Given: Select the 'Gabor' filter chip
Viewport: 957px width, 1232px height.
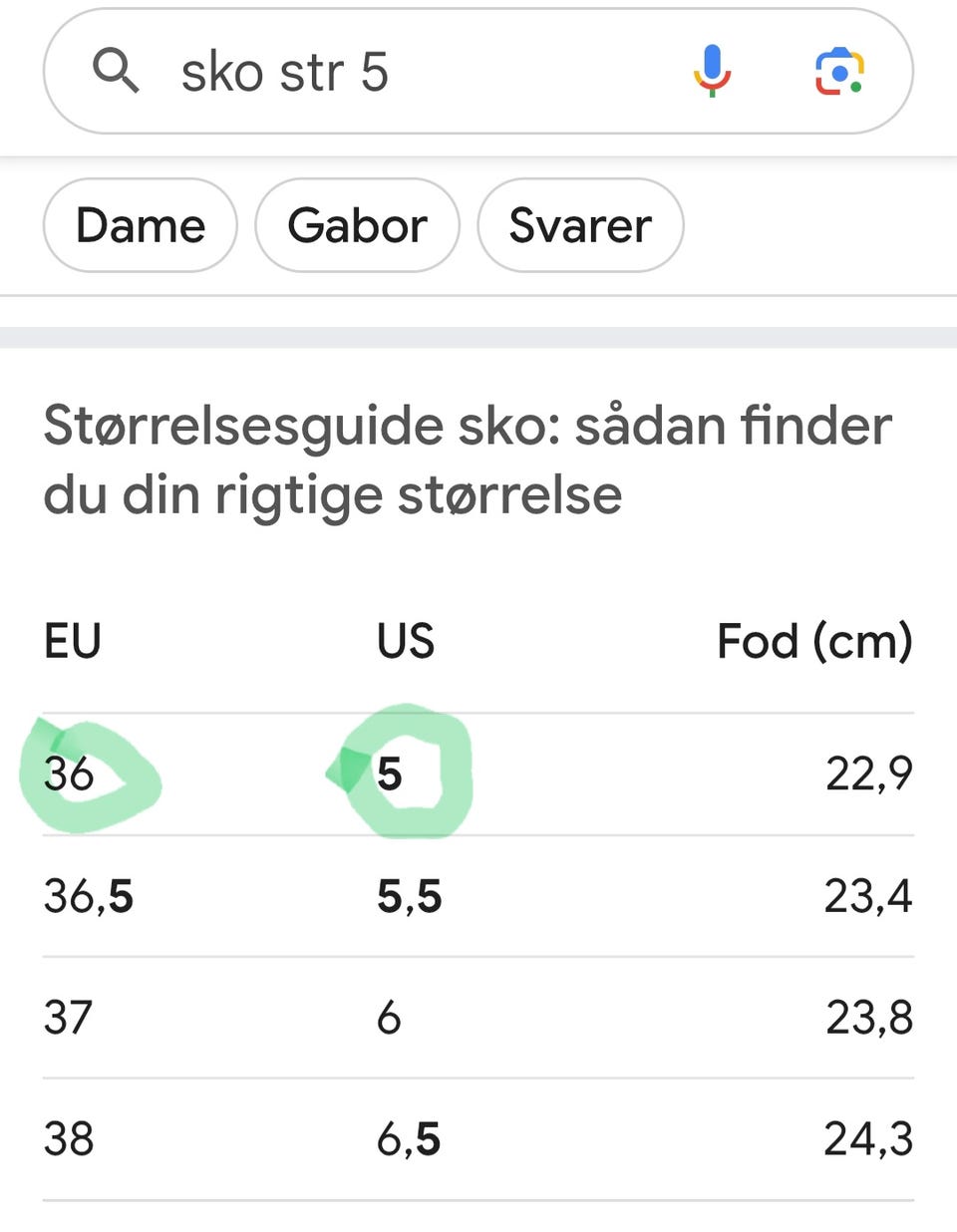Looking at the screenshot, I should tap(357, 225).
